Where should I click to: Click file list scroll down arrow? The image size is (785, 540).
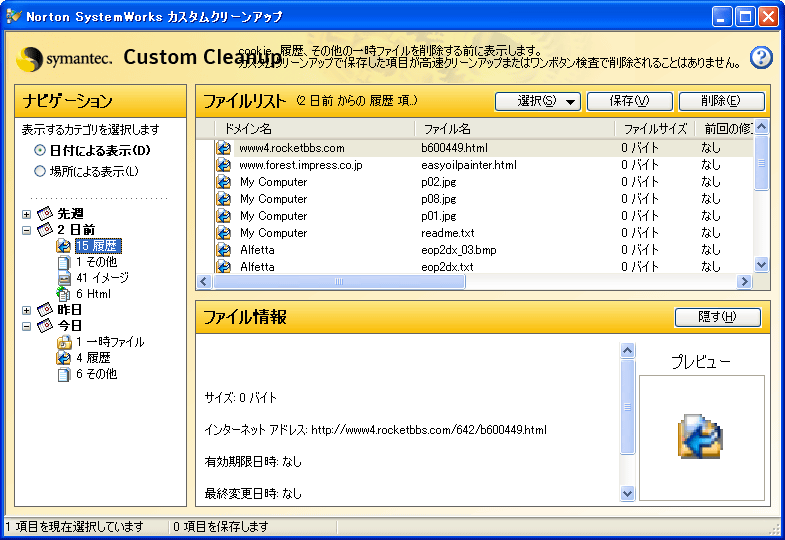(x=761, y=265)
